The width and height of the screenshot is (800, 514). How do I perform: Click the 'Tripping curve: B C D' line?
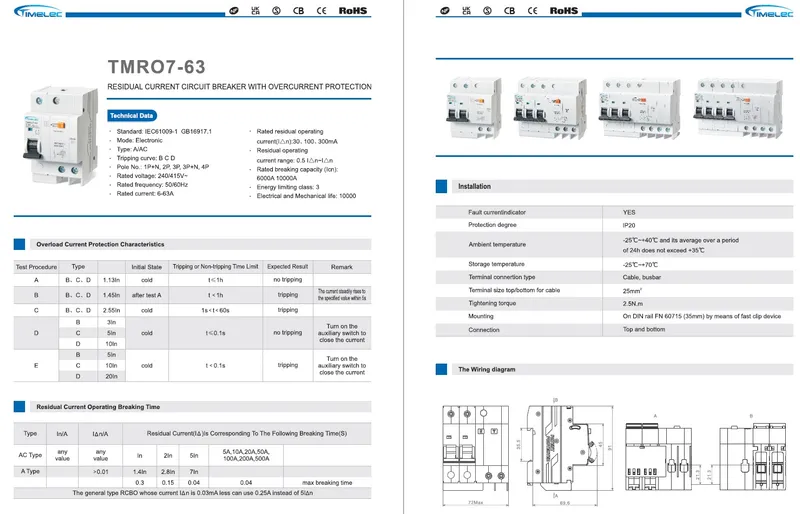pyautogui.click(x=145, y=158)
